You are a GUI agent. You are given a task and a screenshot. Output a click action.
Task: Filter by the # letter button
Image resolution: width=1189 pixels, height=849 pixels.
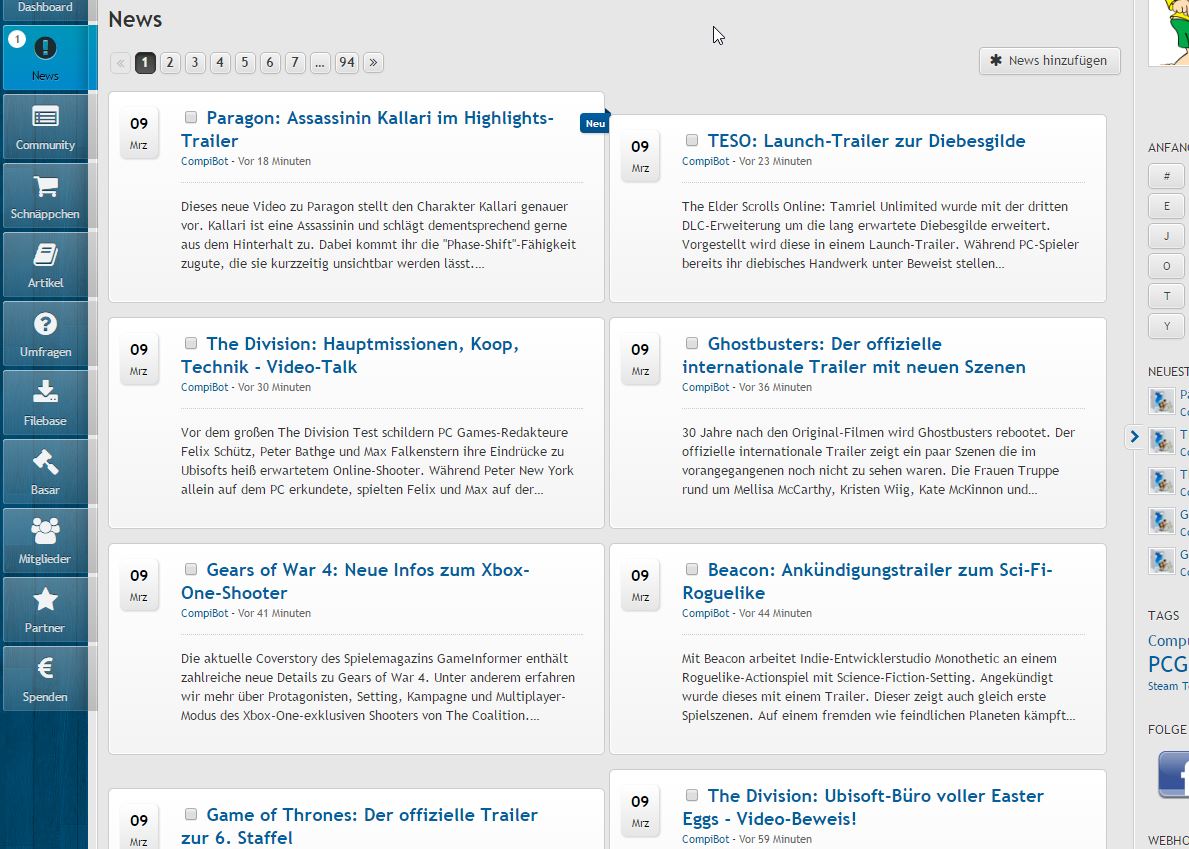pos(1166,176)
